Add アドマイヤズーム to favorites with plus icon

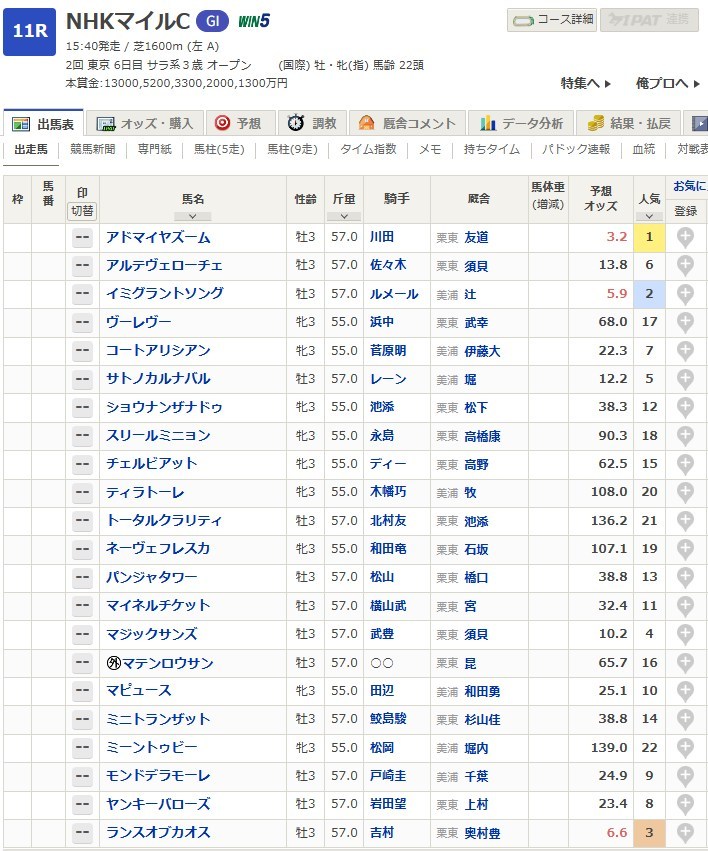click(685, 237)
